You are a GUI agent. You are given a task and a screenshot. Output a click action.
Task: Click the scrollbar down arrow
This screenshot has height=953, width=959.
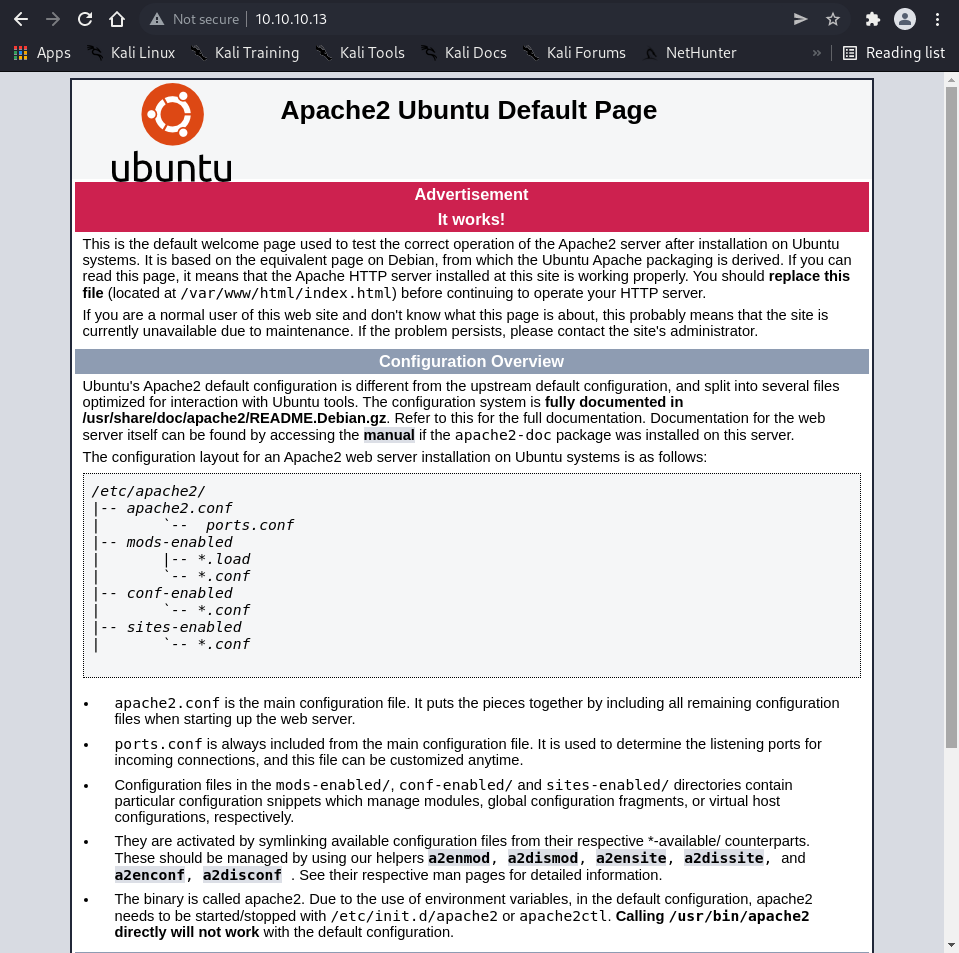click(x=951, y=945)
